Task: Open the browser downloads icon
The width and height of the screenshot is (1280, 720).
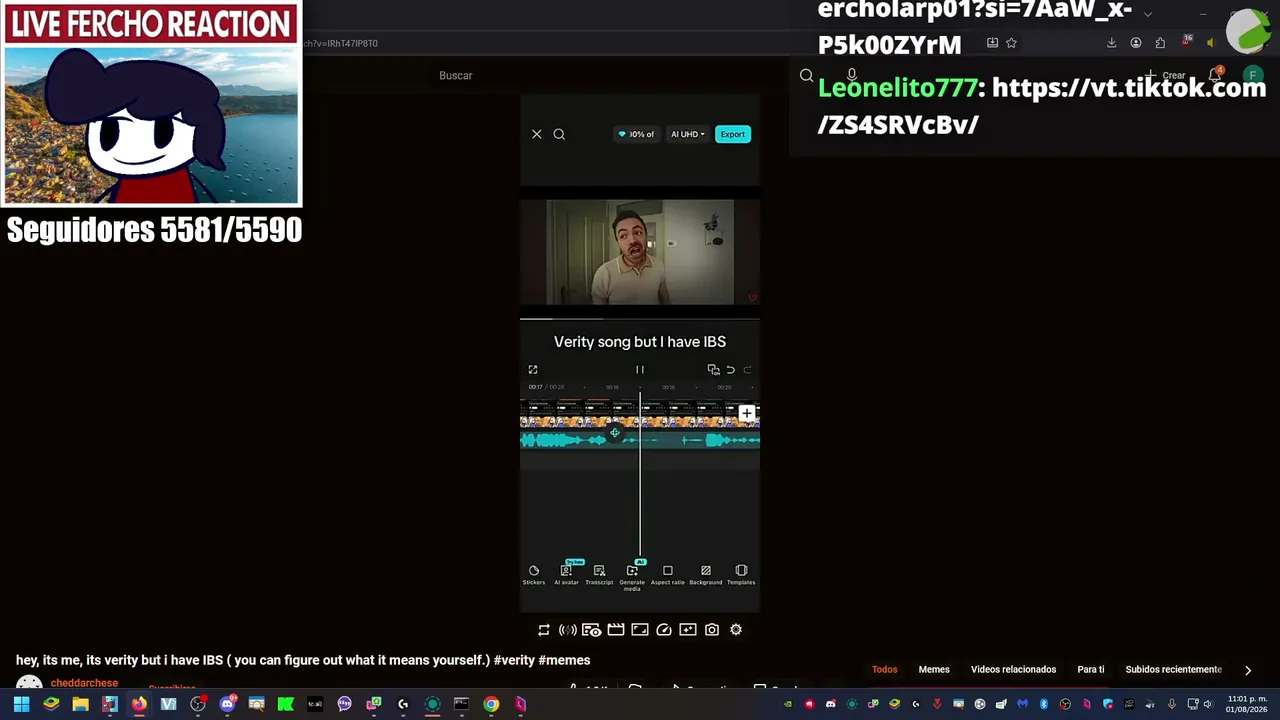Action: point(1111,43)
